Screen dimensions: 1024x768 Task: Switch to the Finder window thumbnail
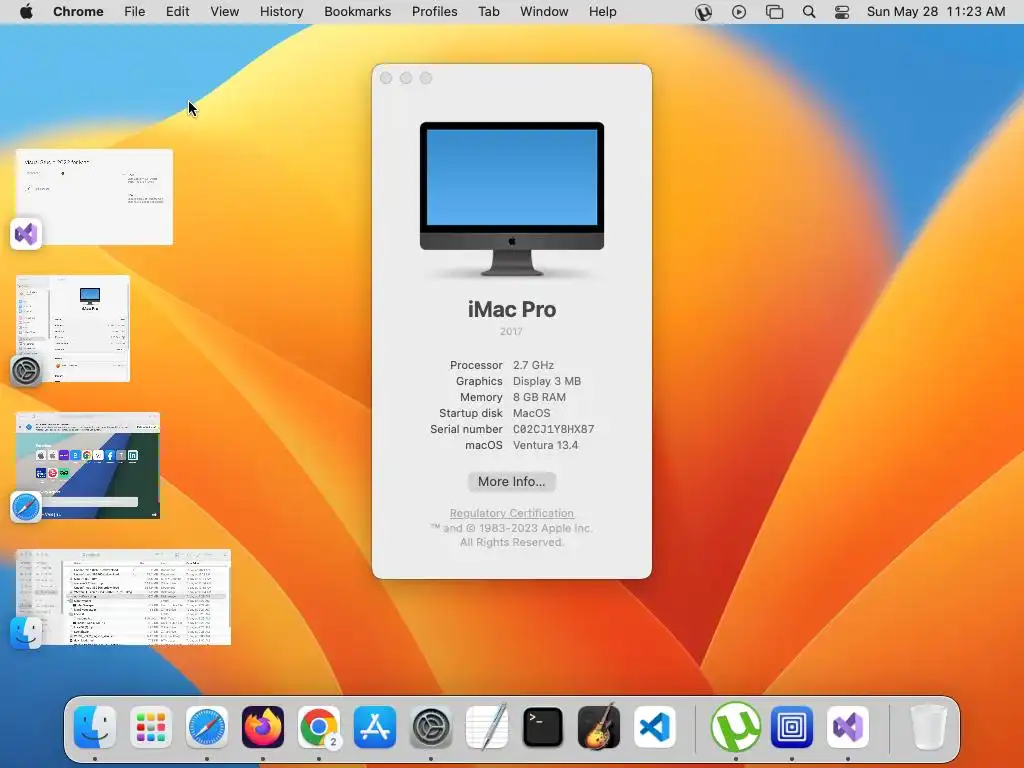tap(123, 598)
